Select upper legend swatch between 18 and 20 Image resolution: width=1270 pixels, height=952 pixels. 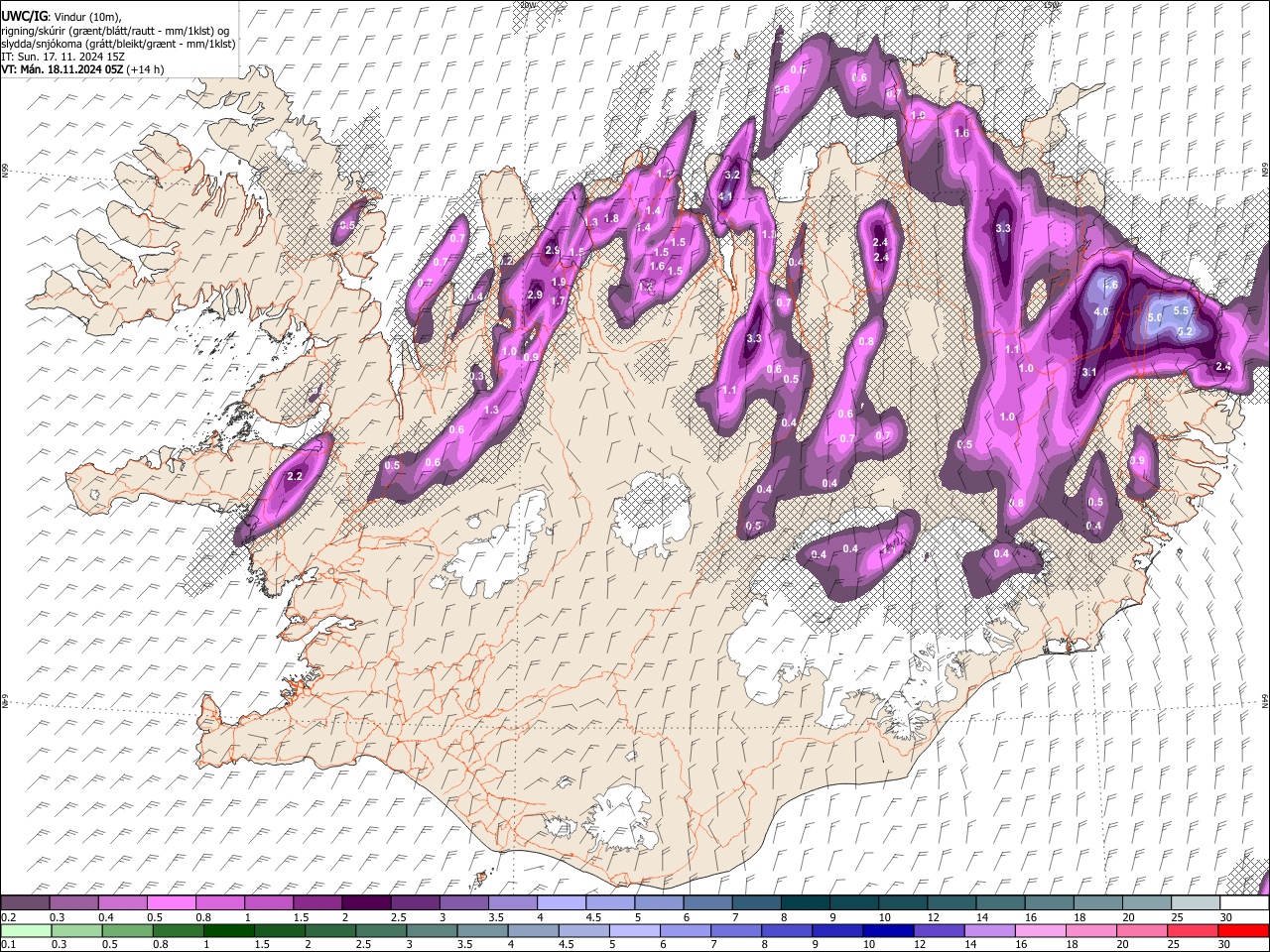click(1096, 903)
